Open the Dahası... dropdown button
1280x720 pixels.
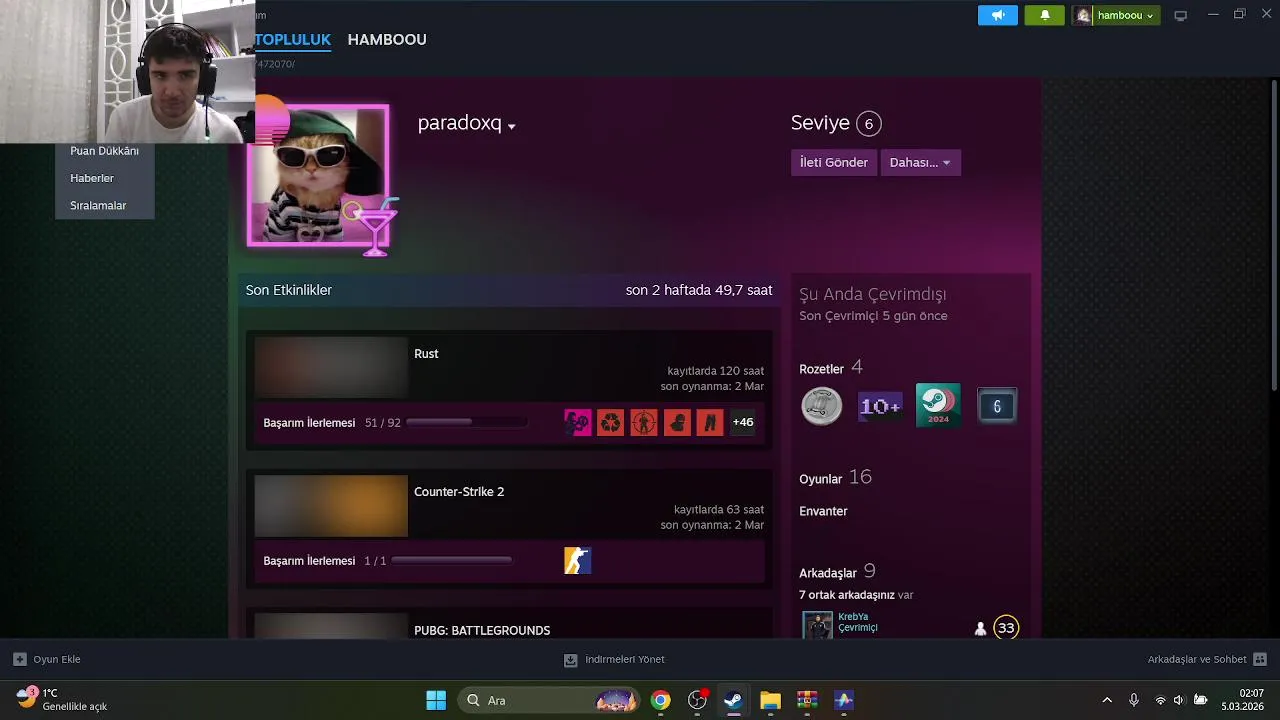click(x=920, y=162)
